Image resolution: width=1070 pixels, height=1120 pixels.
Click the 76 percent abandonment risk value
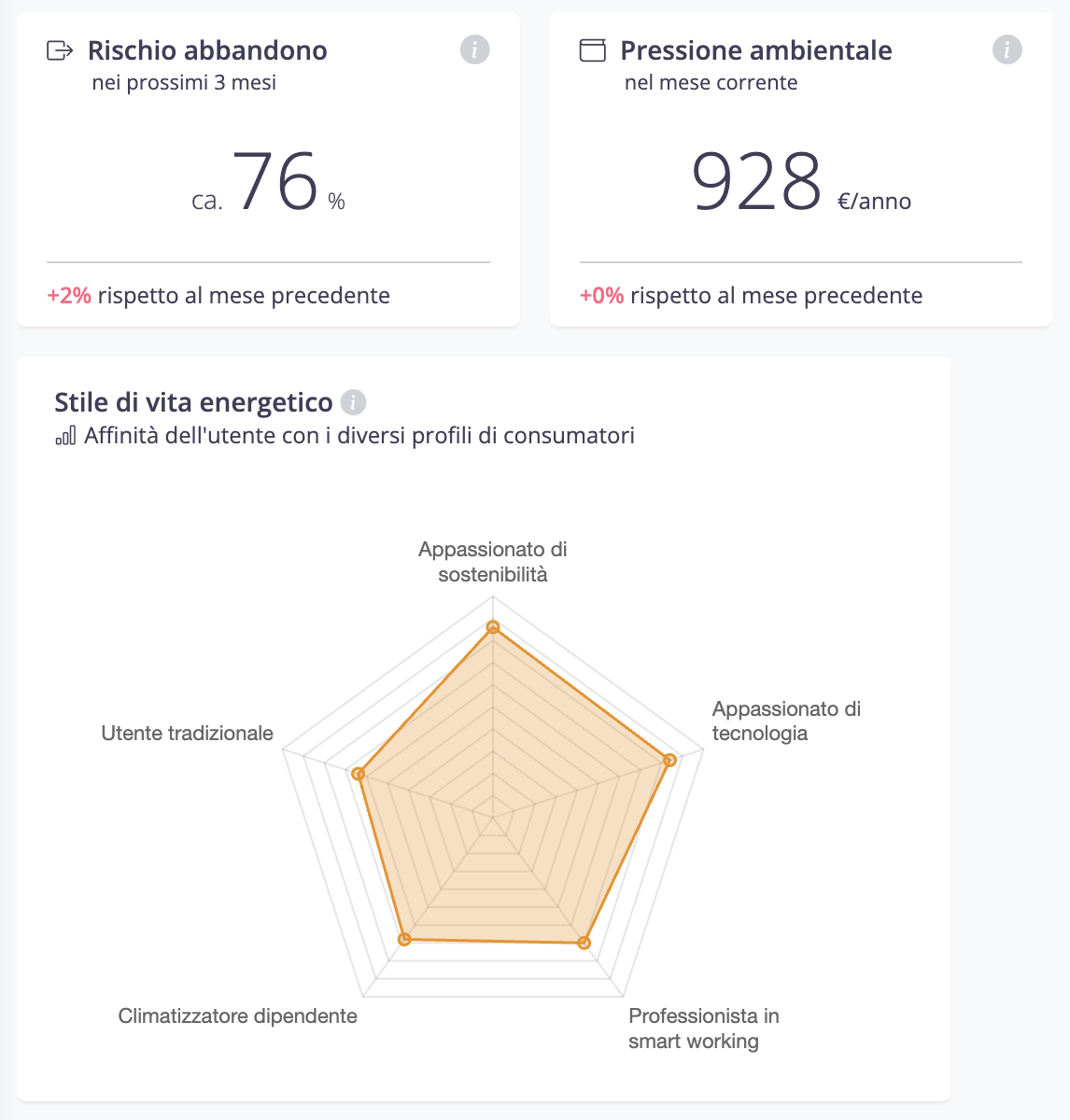click(x=275, y=182)
